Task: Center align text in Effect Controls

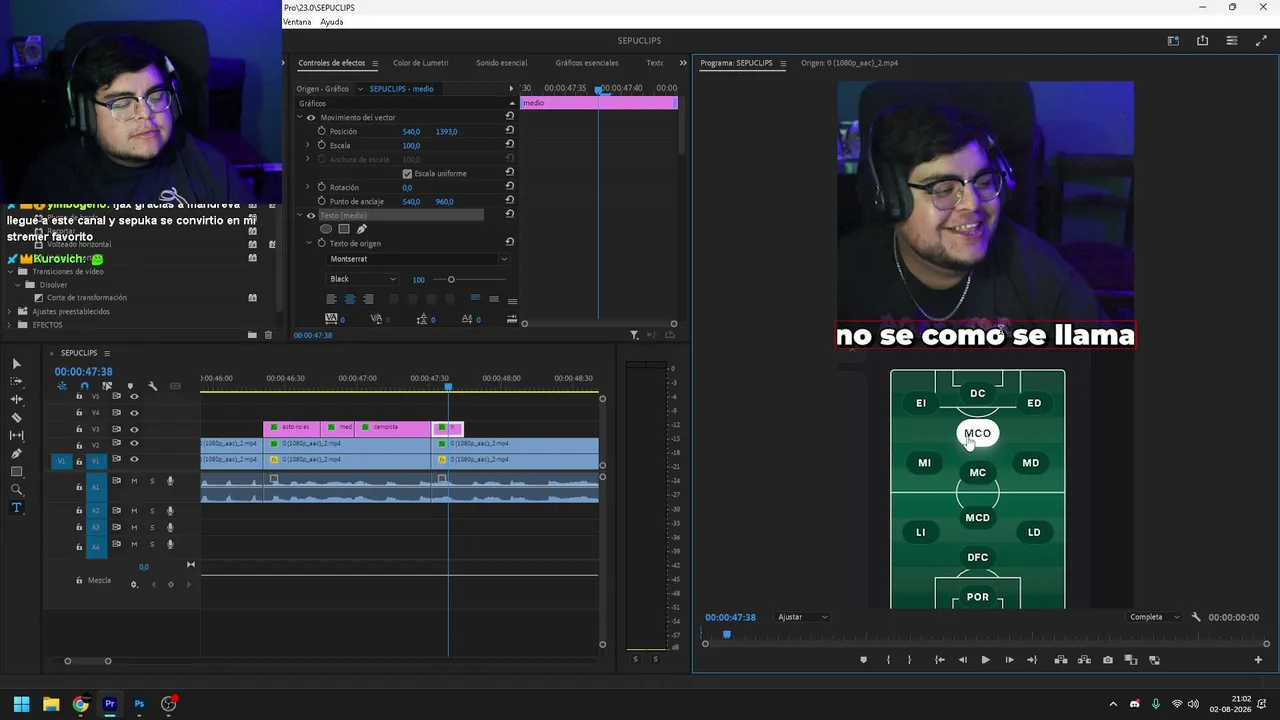Action: click(x=349, y=299)
